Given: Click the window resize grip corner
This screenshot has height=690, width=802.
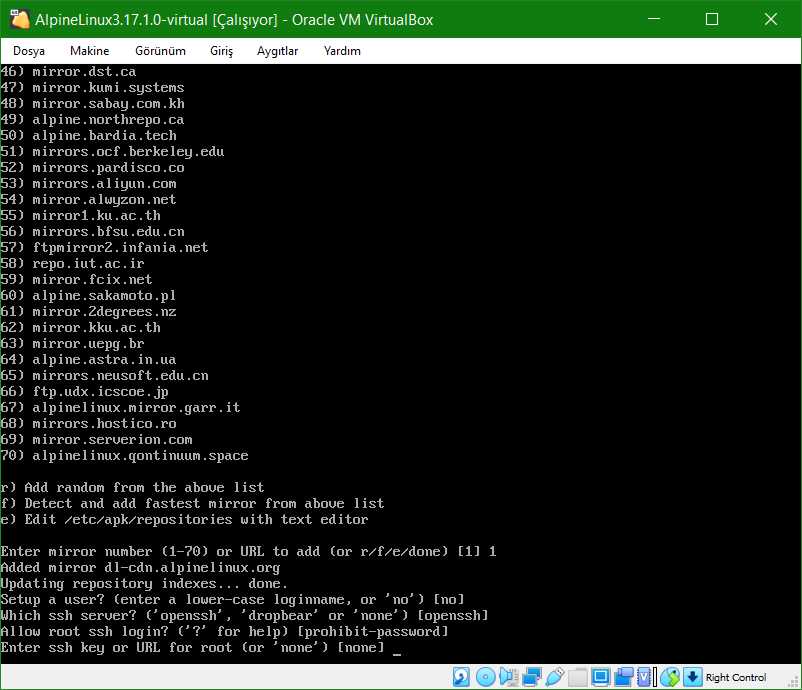Looking at the screenshot, I should [x=794, y=682].
